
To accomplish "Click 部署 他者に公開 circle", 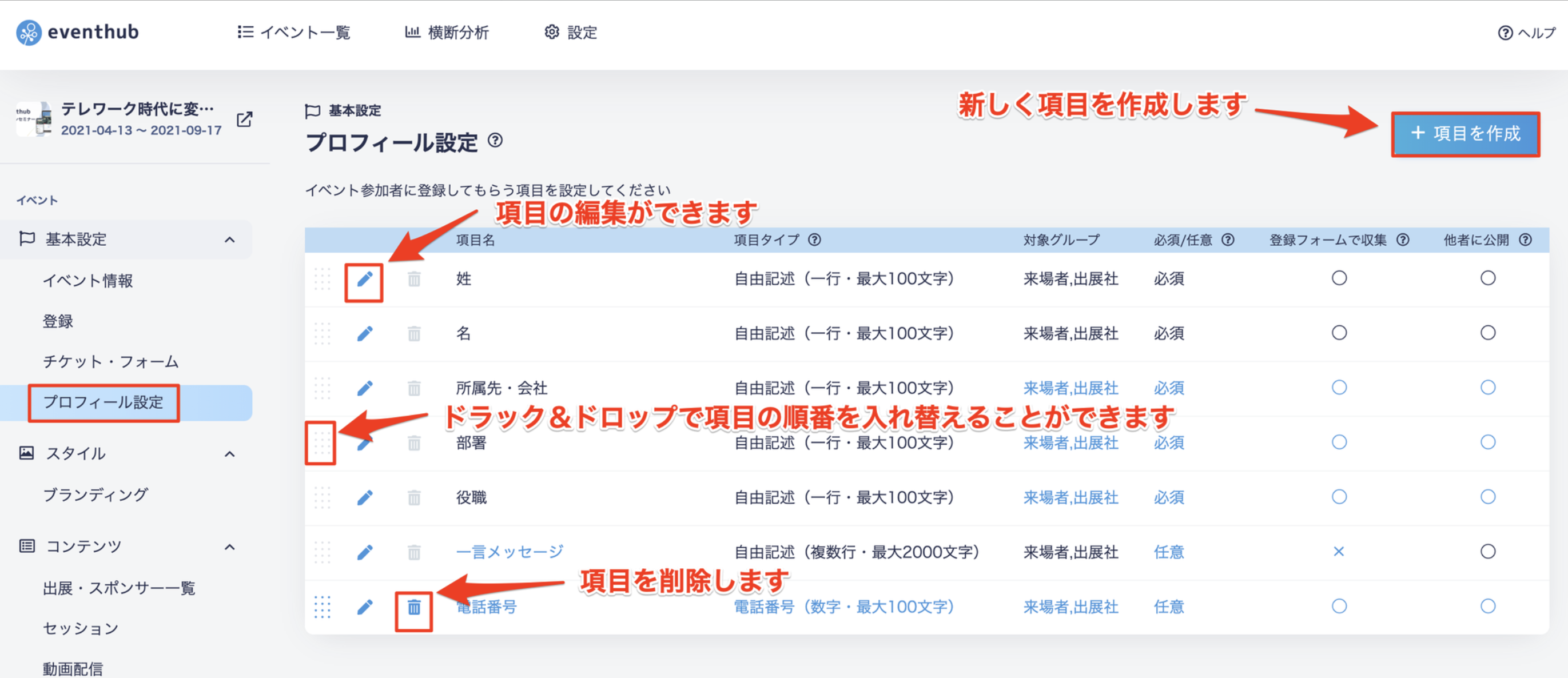I will coord(1487,442).
